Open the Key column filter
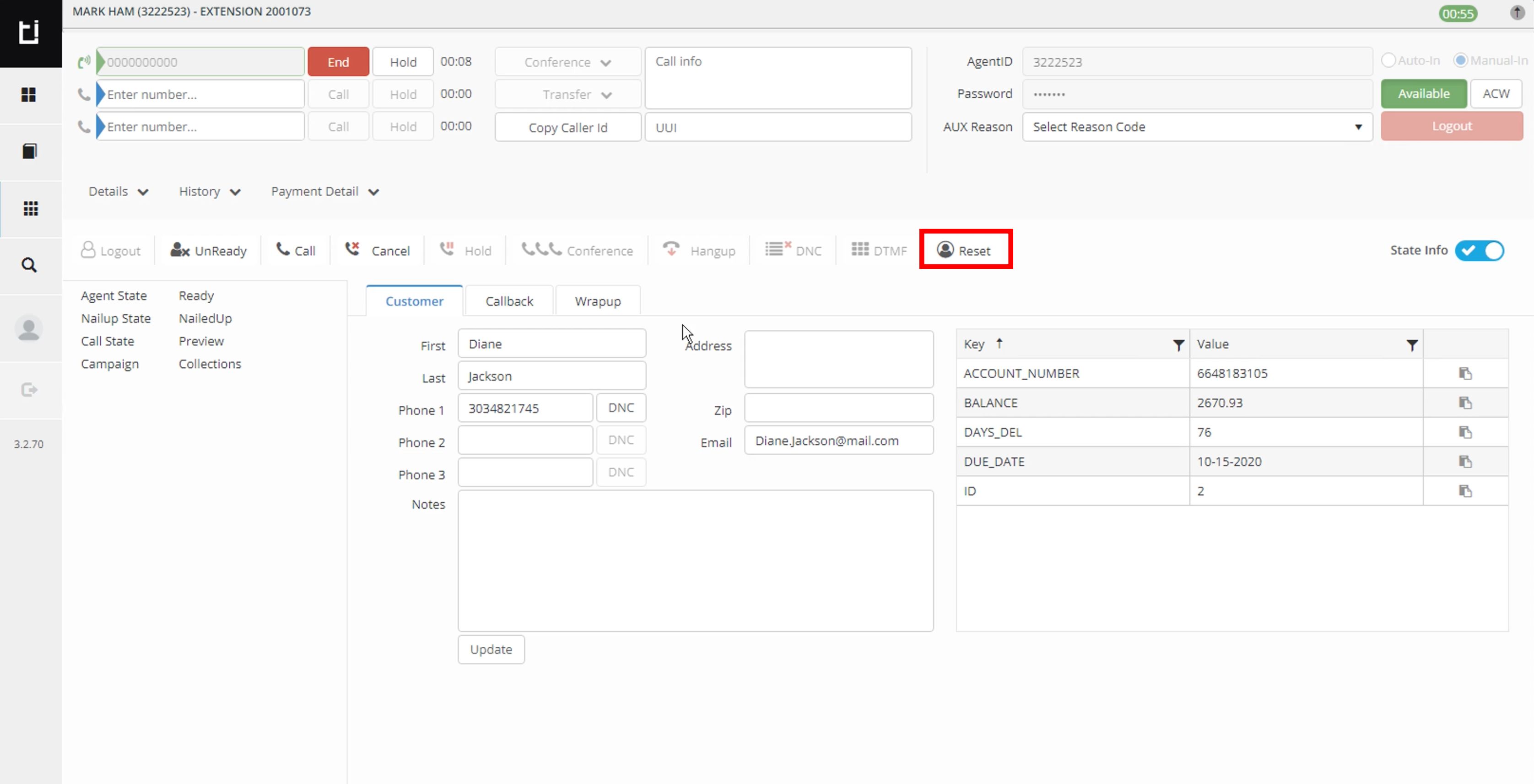1534x784 pixels. pos(1178,345)
